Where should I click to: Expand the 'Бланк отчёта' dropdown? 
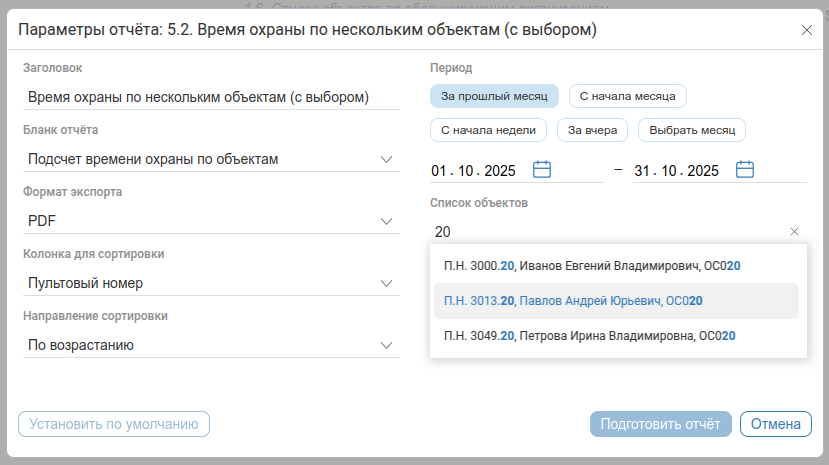coord(387,159)
